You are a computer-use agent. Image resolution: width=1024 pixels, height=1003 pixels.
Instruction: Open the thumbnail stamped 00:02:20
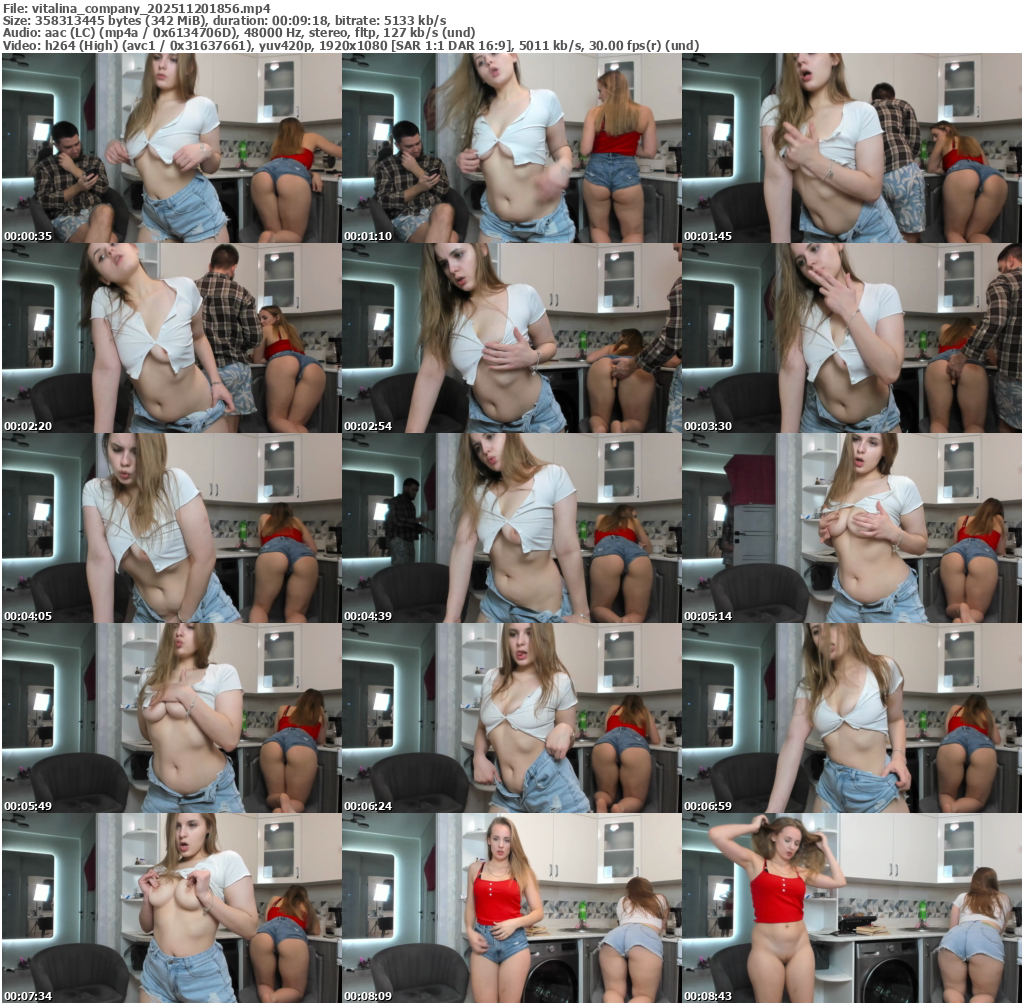(x=171, y=338)
